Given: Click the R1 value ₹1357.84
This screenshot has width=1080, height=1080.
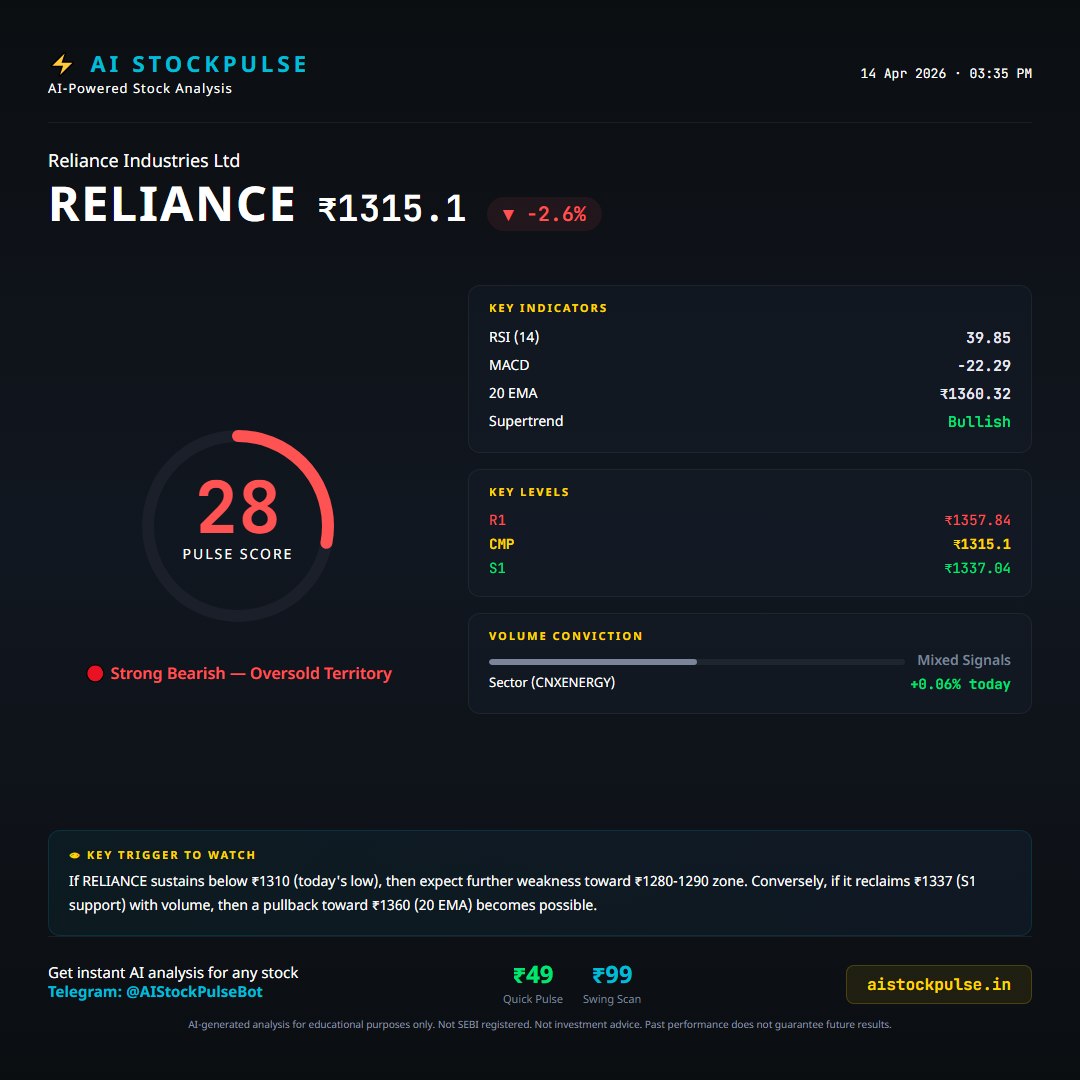Looking at the screenshot, I should 977,520.
